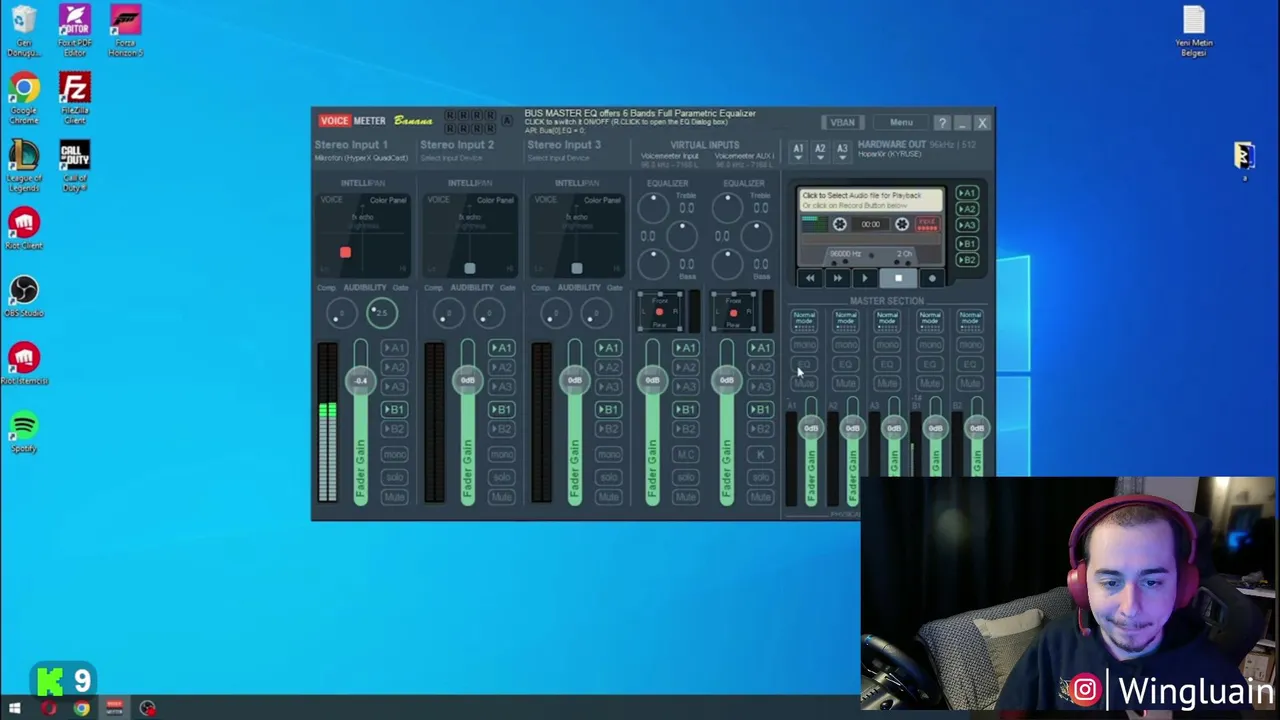Click to select audio file for playback

point(871,200)
